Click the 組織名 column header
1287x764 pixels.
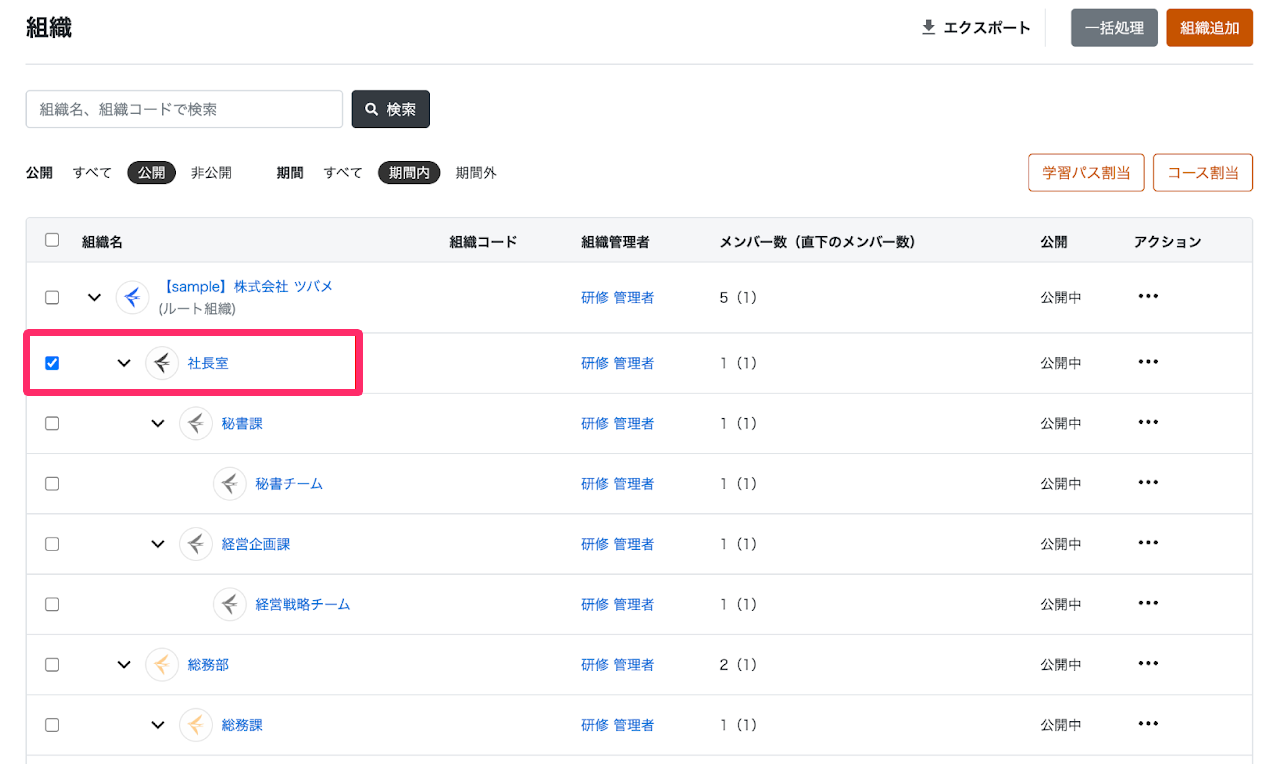tap(102, 241)
